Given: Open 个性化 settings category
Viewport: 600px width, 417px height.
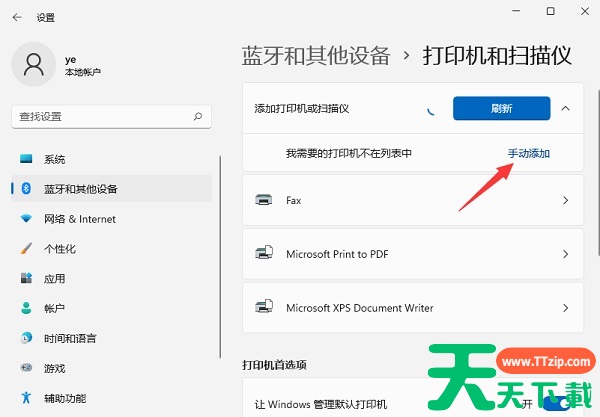Looking at the screenshot, I should [112, 249].
